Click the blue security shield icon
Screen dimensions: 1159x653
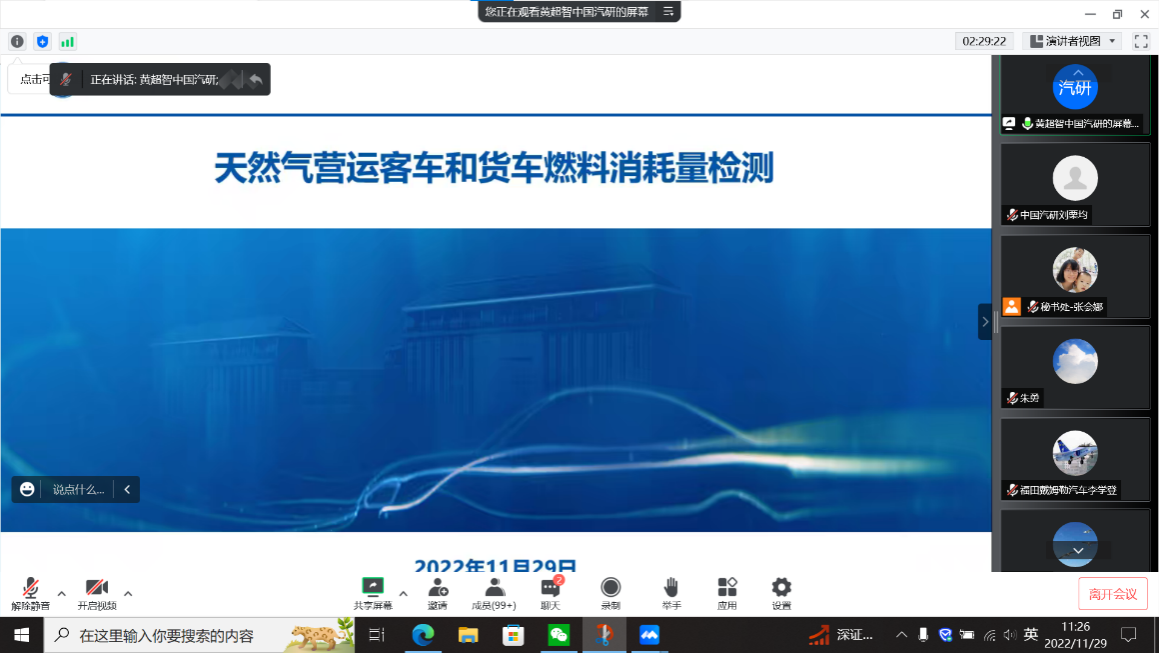tap(42, 41)
